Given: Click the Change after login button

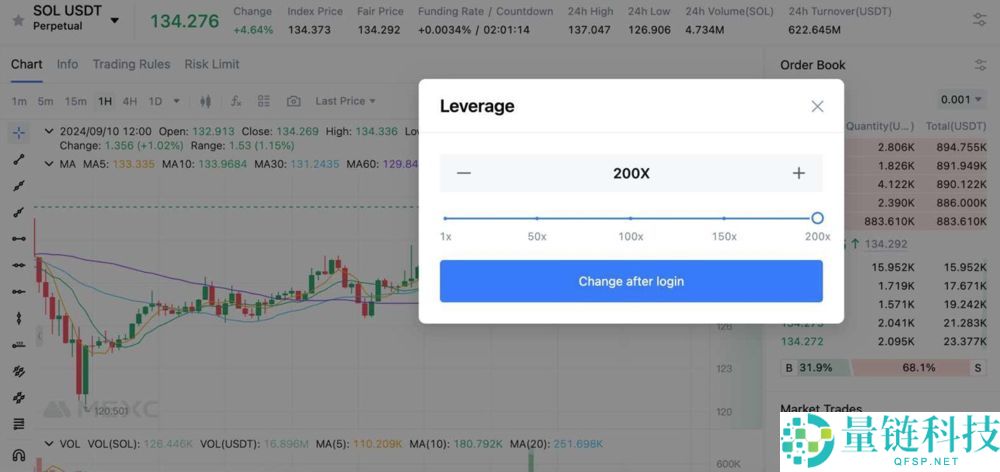Looking at the screenshot, I should [631, 281].
